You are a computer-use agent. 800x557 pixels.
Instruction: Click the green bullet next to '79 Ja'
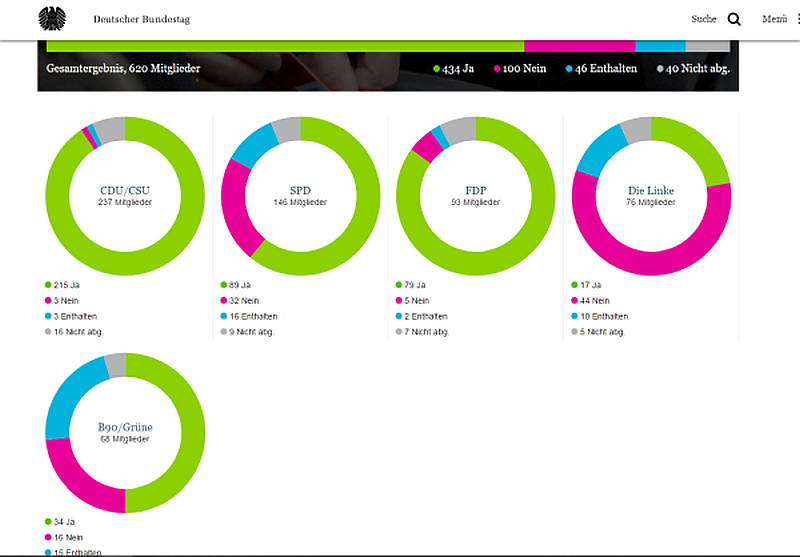(399, 285)
